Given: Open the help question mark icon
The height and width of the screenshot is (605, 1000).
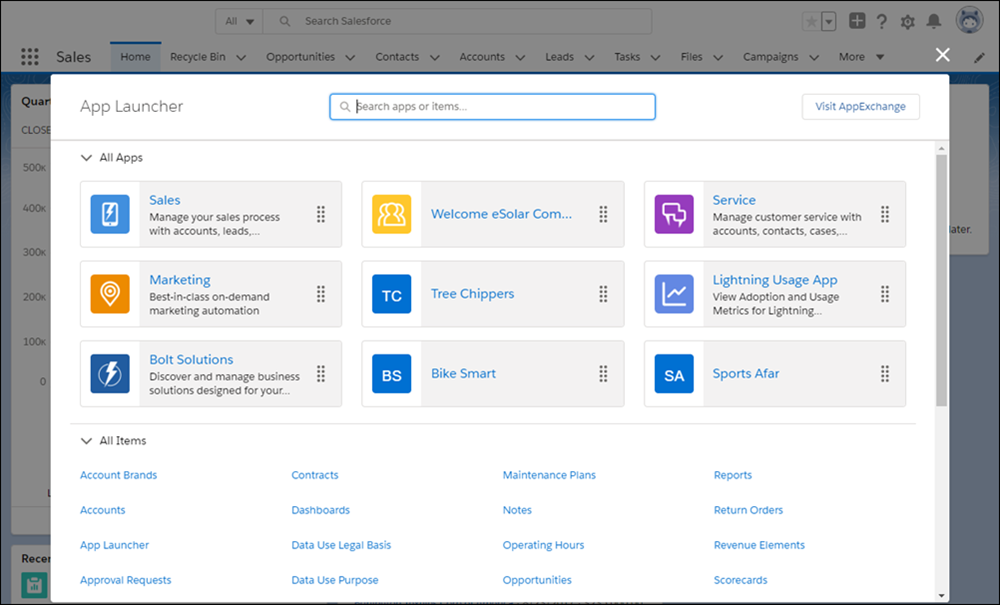Looking at the screenshot, I should (x=881, y=20).
